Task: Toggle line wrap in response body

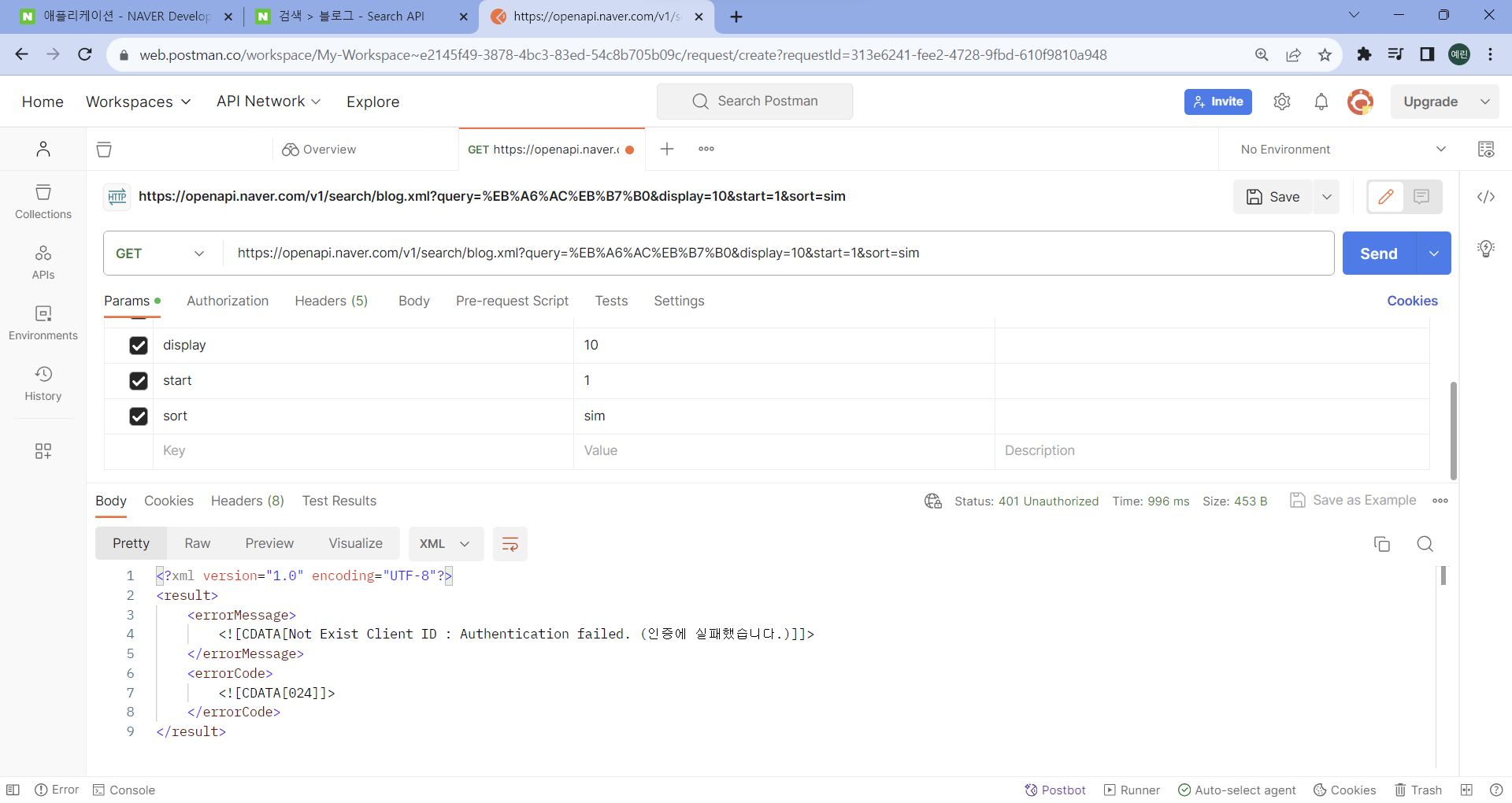Action: click(510, 544)
